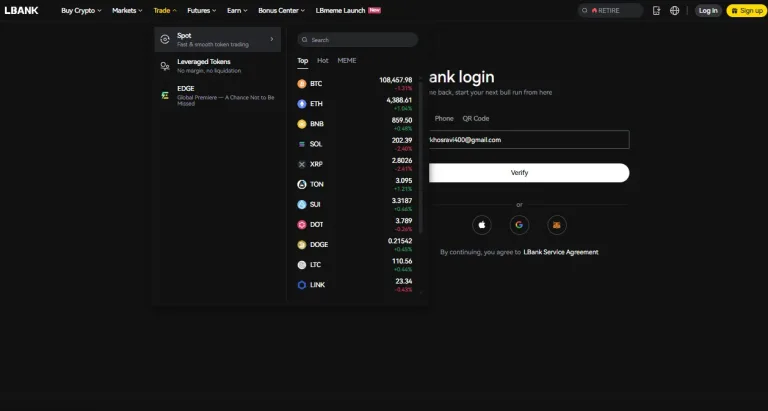Select Spot trading menu entry

point(217,39)
